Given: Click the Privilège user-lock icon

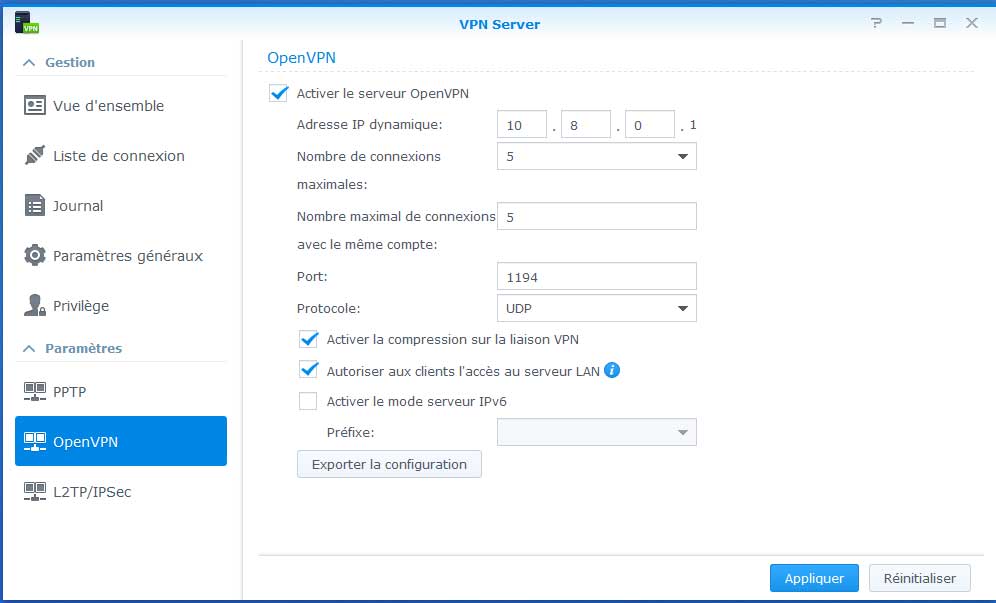Looking at the screenshot, I should pyautogui.click(x=34, y=306).
